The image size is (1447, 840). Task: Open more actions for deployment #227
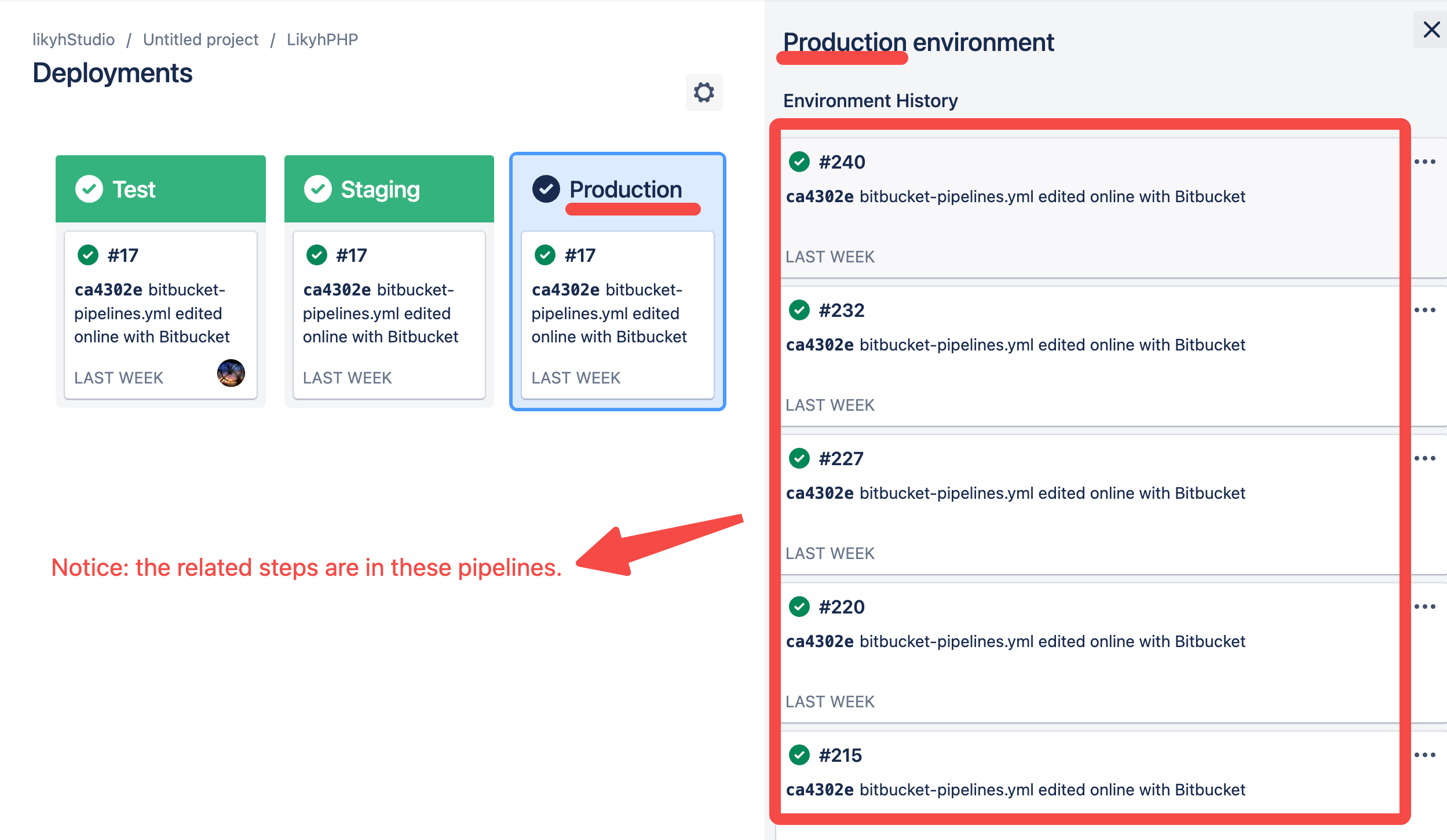tap(1424, 458)
